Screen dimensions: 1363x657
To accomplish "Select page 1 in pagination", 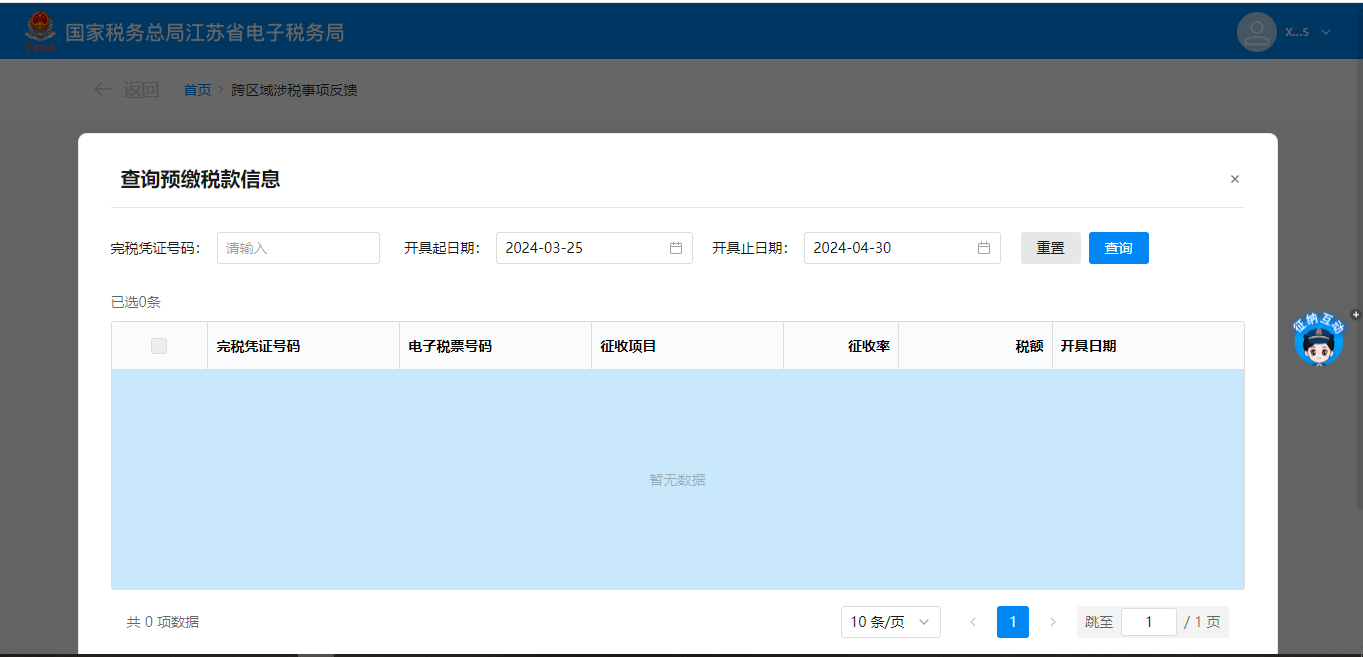I will 1012,622.
